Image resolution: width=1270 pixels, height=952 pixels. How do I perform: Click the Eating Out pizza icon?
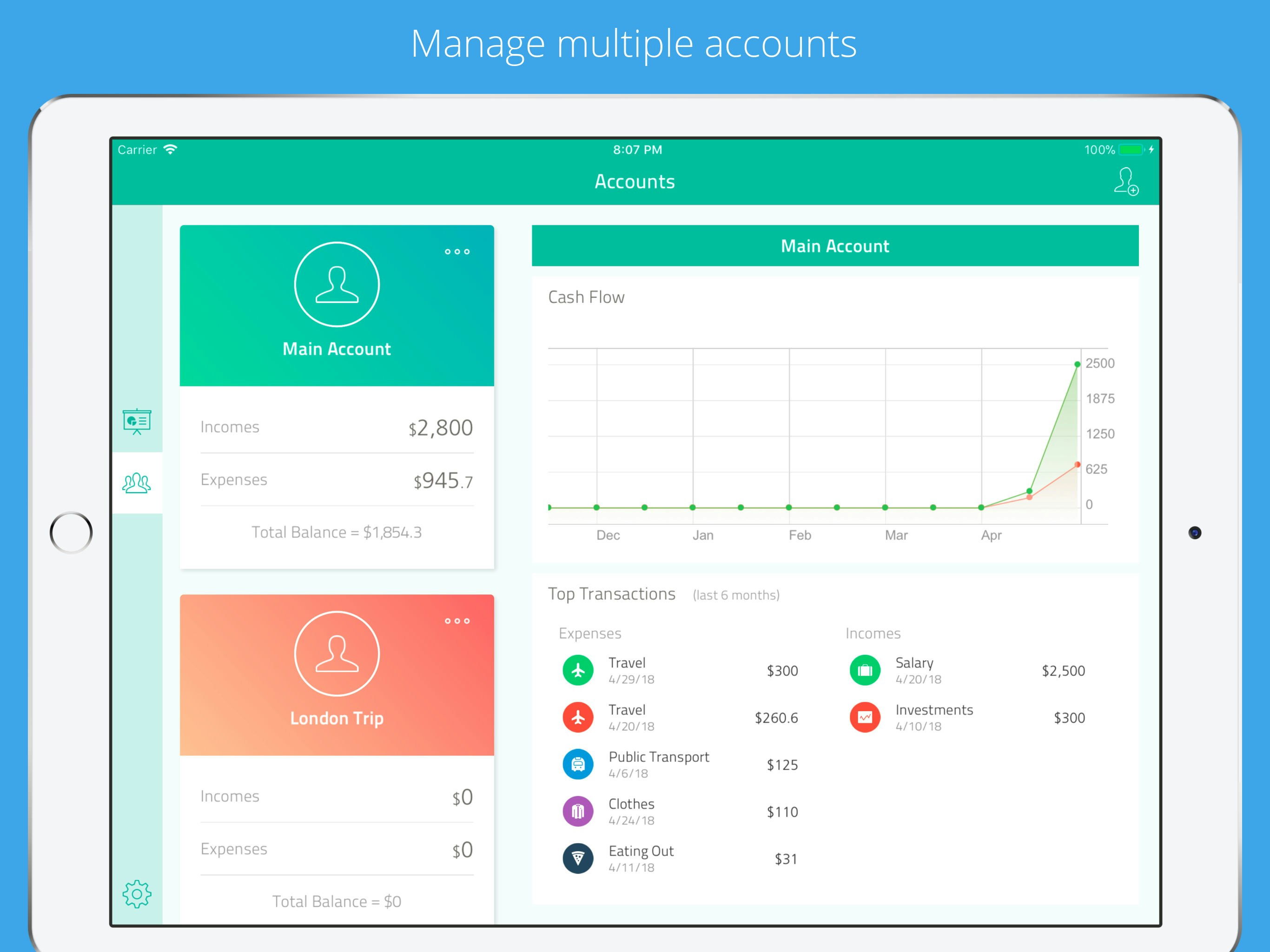coord(577,859)
